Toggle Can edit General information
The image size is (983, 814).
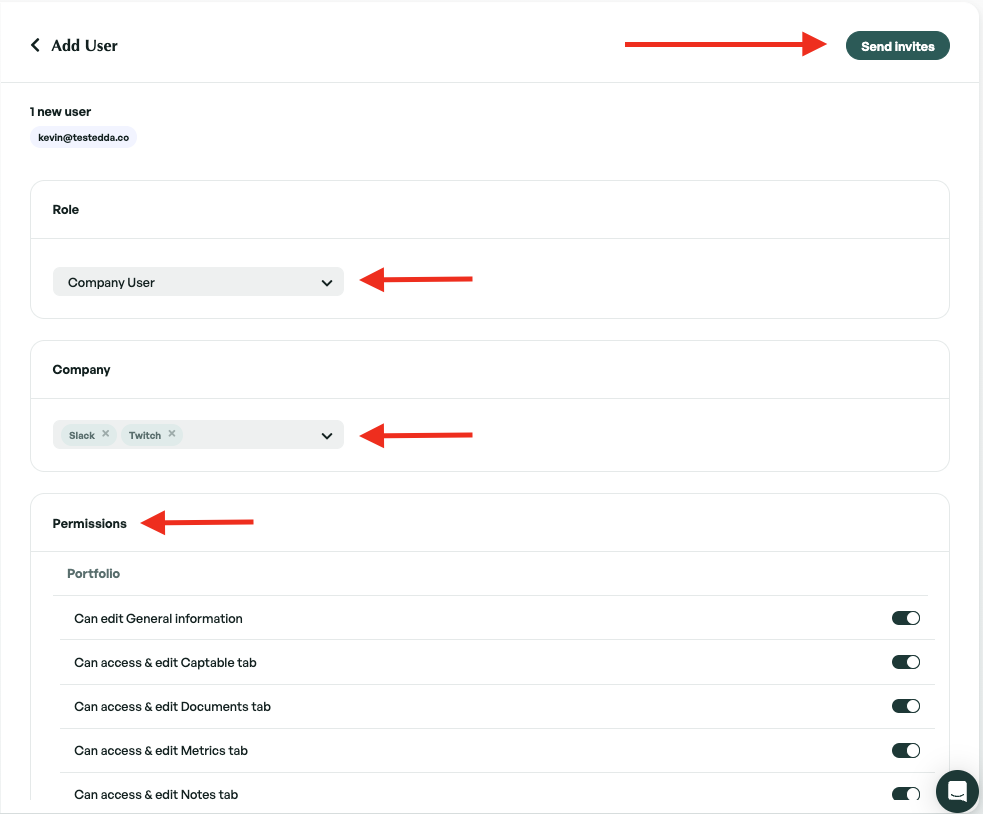[x=905, y=618]
